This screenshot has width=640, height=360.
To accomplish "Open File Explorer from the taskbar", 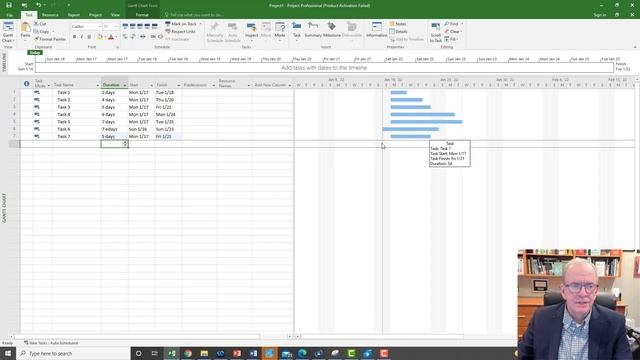I will point(204,353).
